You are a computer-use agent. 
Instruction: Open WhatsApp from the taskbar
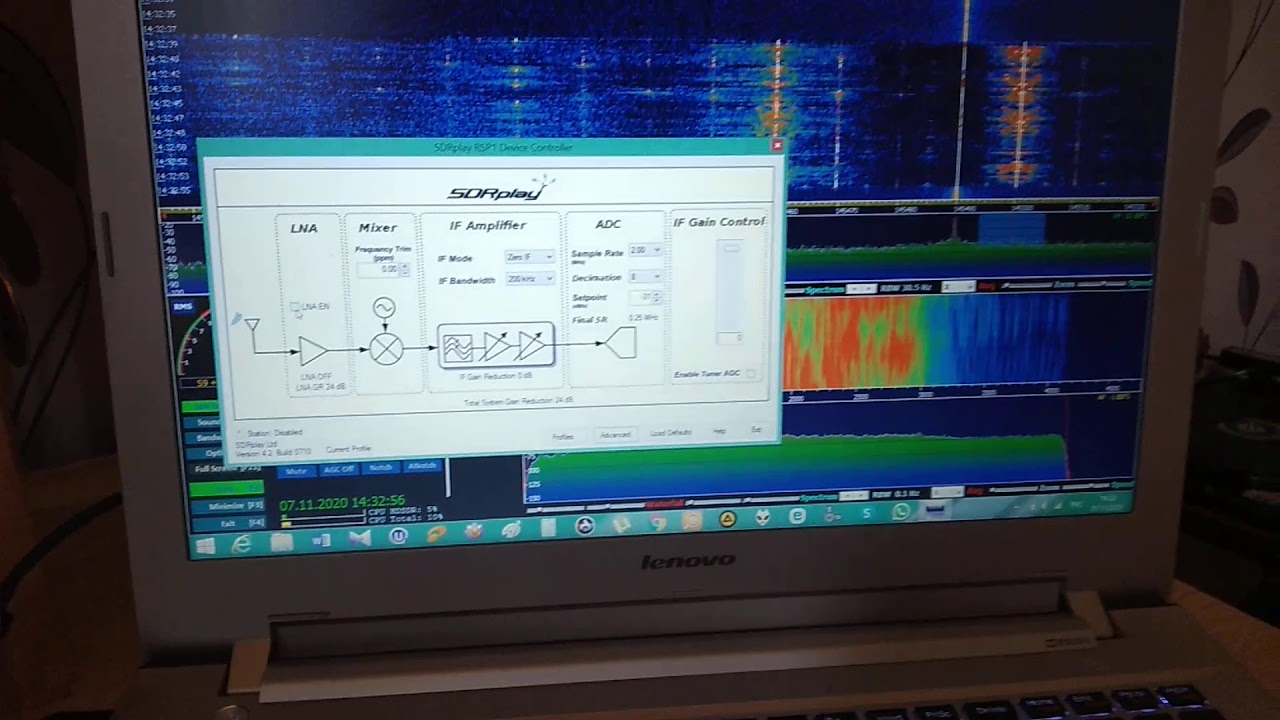[x=901, y=512]
